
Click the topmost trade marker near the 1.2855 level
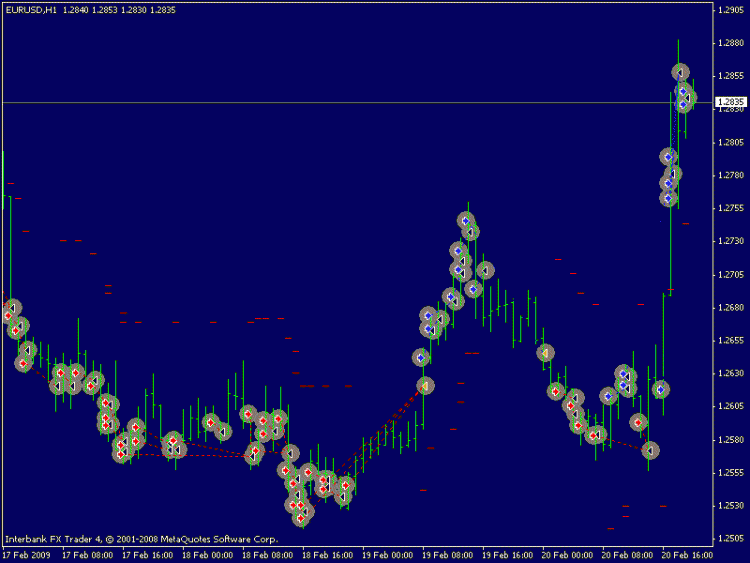pyautogui.click(x=680, y=73)
